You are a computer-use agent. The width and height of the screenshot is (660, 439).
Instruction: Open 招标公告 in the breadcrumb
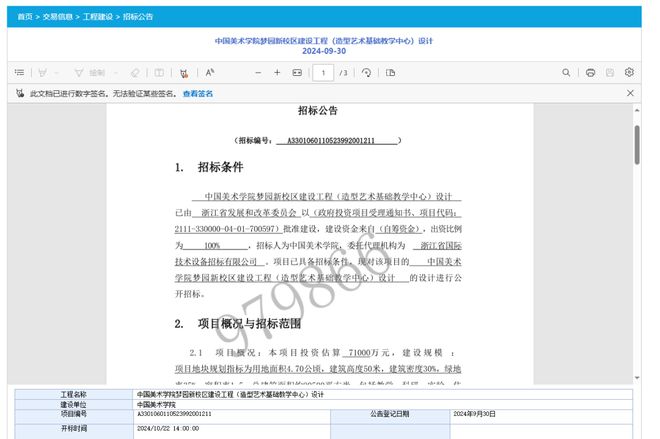coord(138,17)
